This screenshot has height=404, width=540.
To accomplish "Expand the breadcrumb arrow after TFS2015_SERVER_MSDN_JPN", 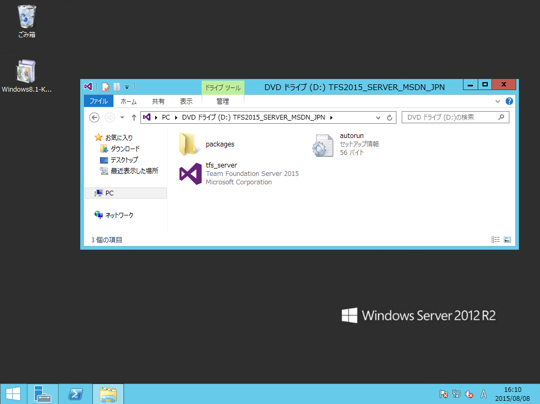I will [331, 117].
